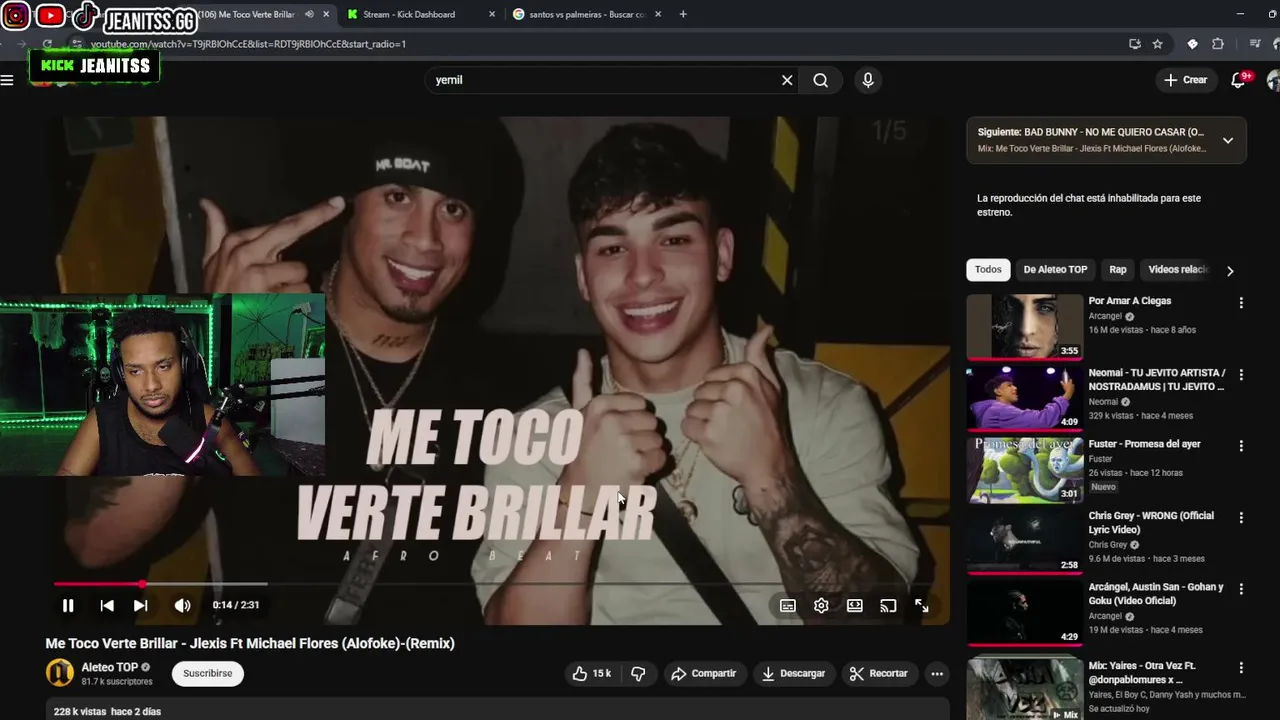Reload the page in the browser toolbar
This screenshot has height=720, width=1280.
(47, 44)
